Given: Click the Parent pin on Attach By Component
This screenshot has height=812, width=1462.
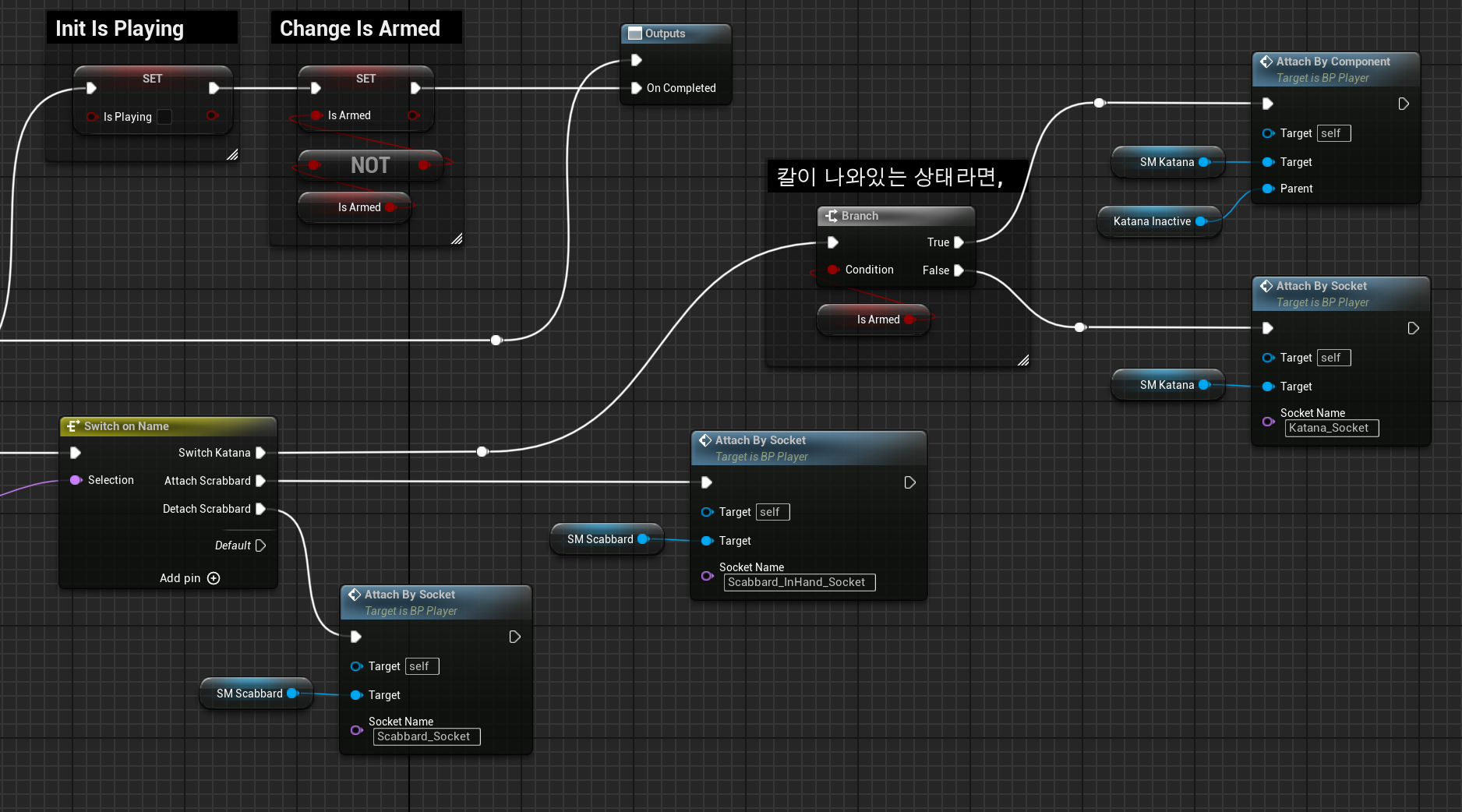Looking at the screenshot, I should [x=1268, y=189].
